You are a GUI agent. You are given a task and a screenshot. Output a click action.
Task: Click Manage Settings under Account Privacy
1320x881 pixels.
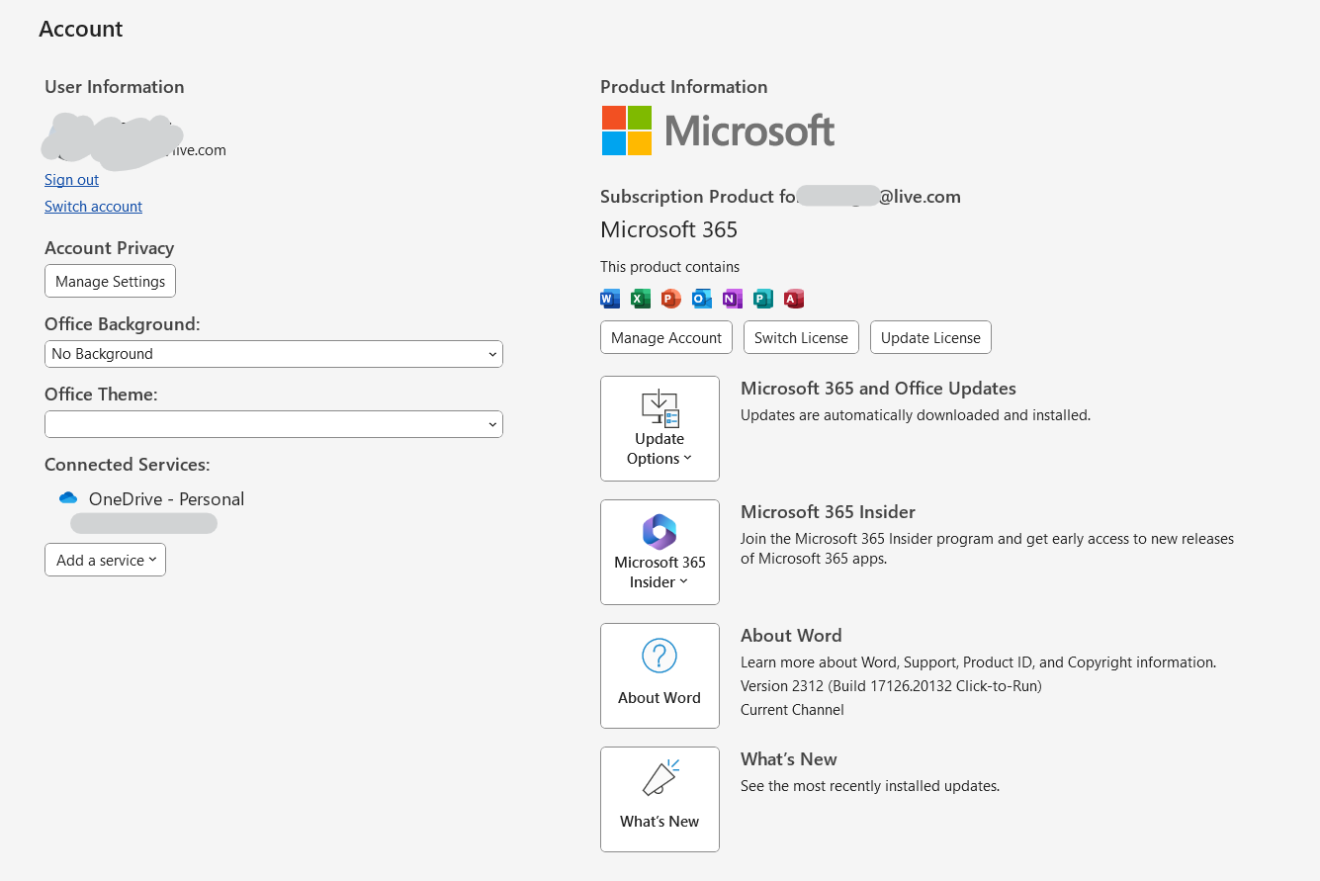[x=110, y=281]
